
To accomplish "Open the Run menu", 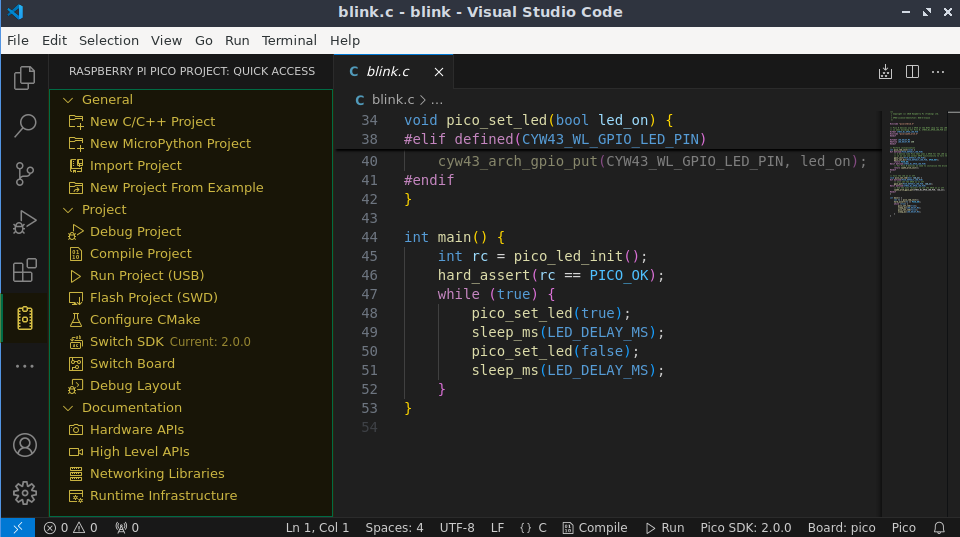I will [237, 40].
